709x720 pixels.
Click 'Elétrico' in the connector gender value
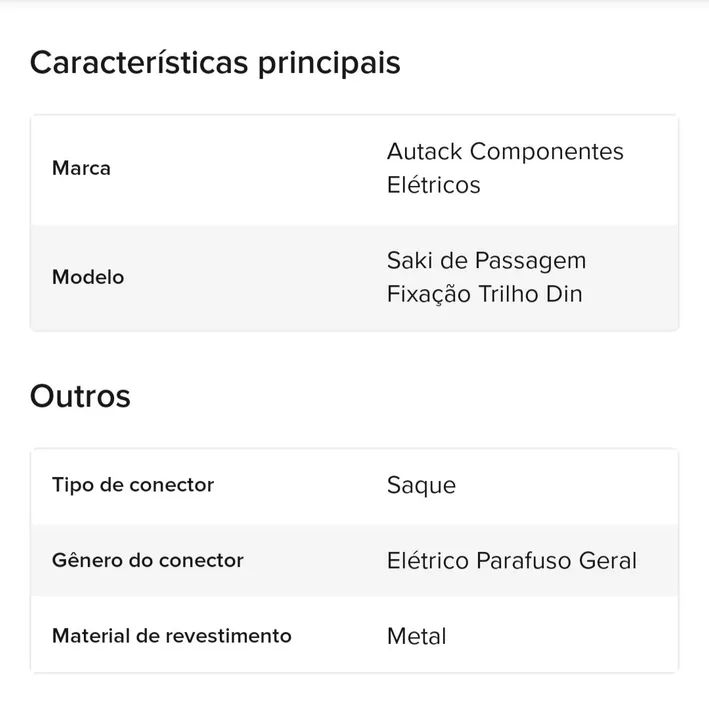click(x=427, y=560)
